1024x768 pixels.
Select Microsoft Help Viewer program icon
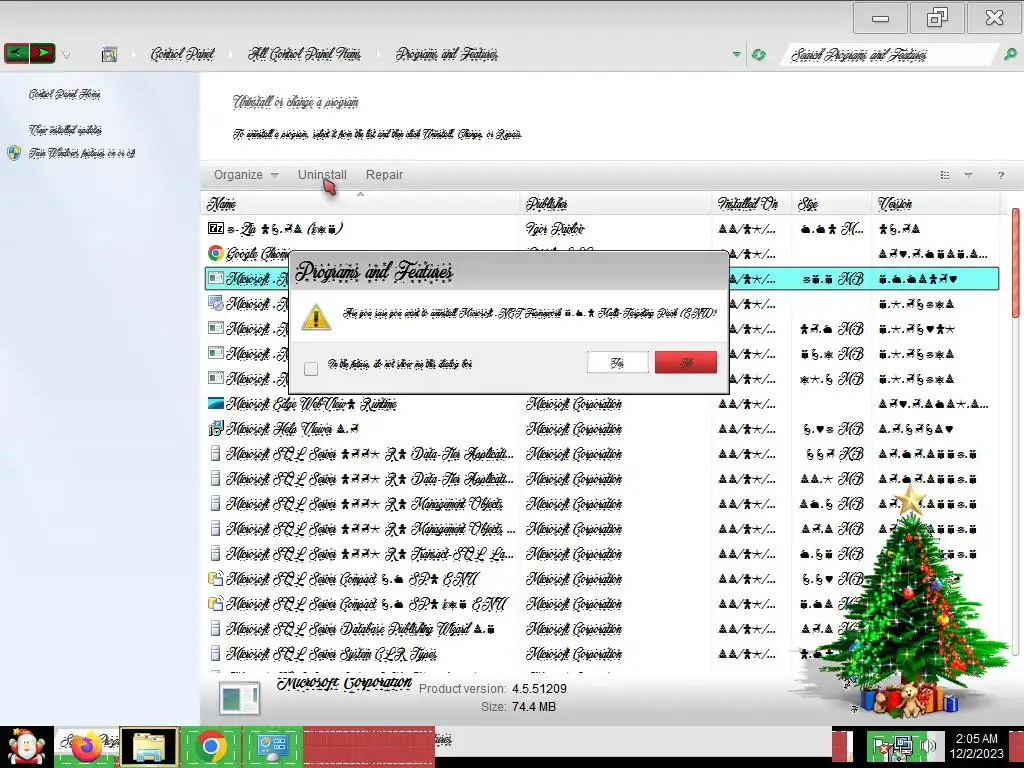(216, 428)
